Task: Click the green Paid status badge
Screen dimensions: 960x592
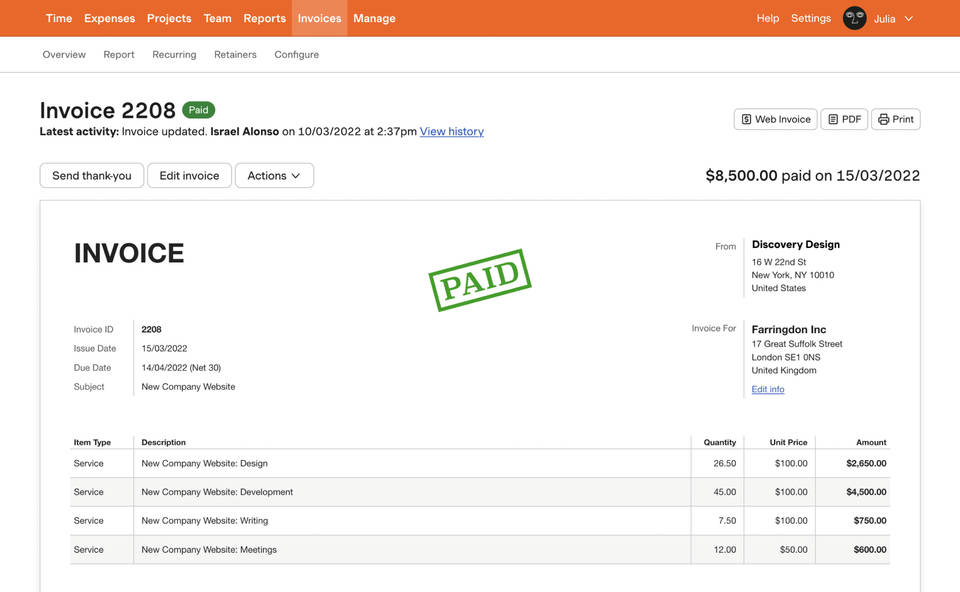Action: [x=198, y=110]
